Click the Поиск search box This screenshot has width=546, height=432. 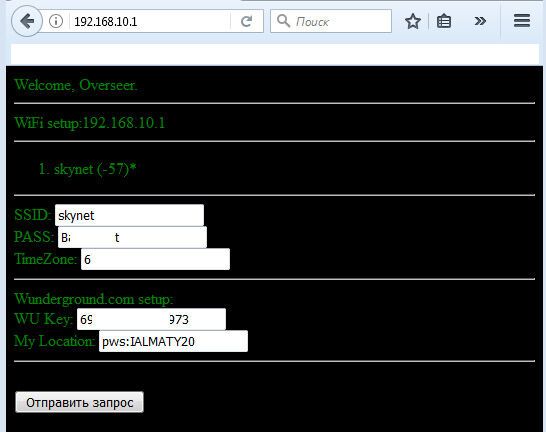pyautogui.click(x=331, y=21)
